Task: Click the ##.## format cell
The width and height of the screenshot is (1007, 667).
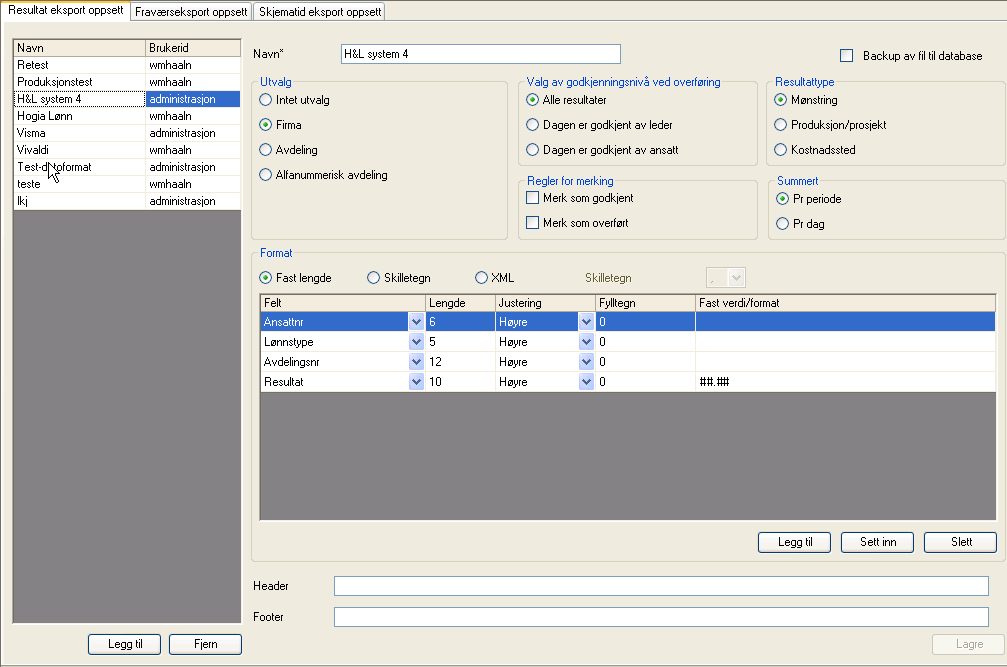Action: 845,381
